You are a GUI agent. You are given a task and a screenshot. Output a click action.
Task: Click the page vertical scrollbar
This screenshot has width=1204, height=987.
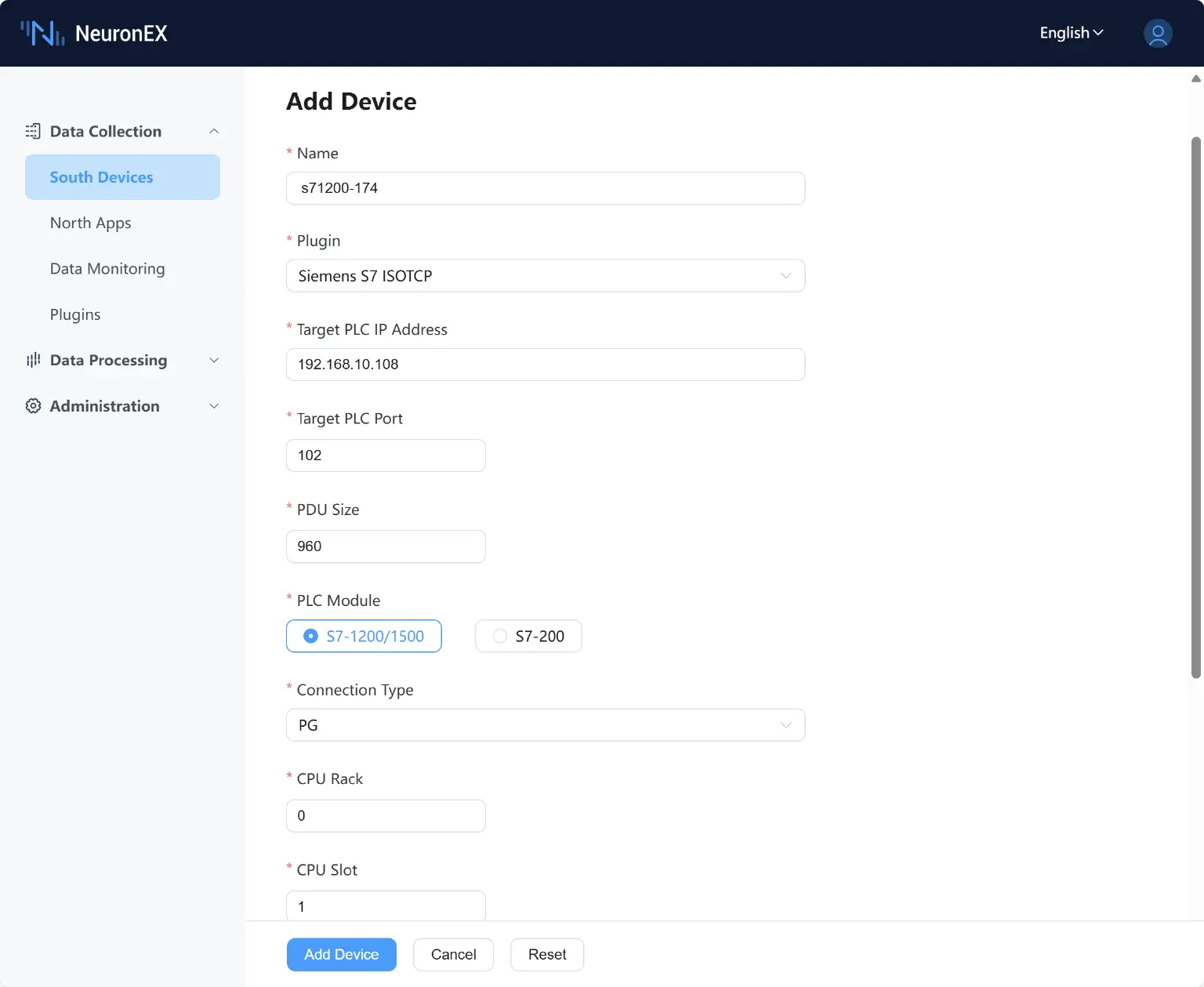[x=1195, y=408]
